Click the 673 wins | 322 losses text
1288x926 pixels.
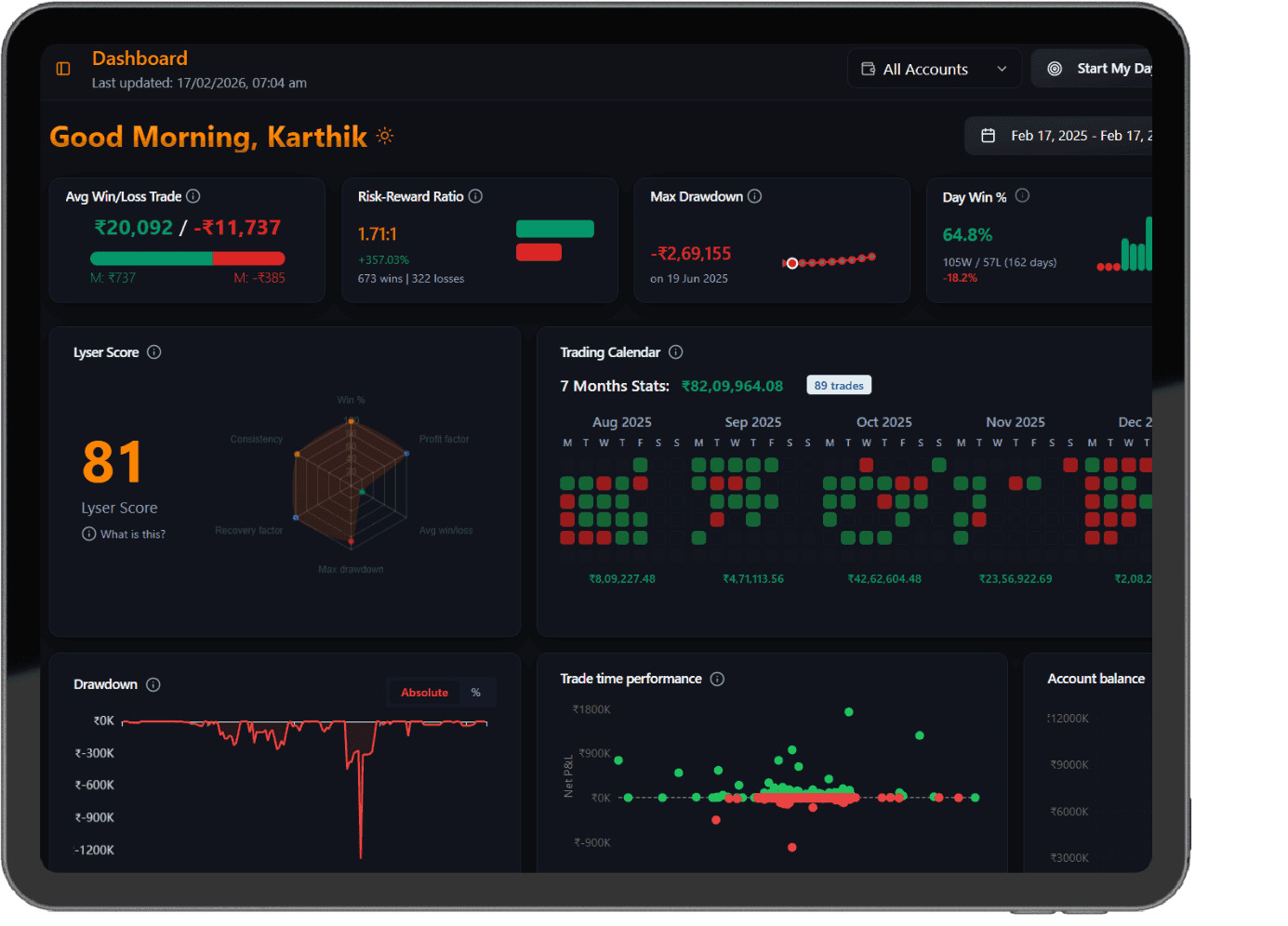pyautogui.click(x=411, y=279)
